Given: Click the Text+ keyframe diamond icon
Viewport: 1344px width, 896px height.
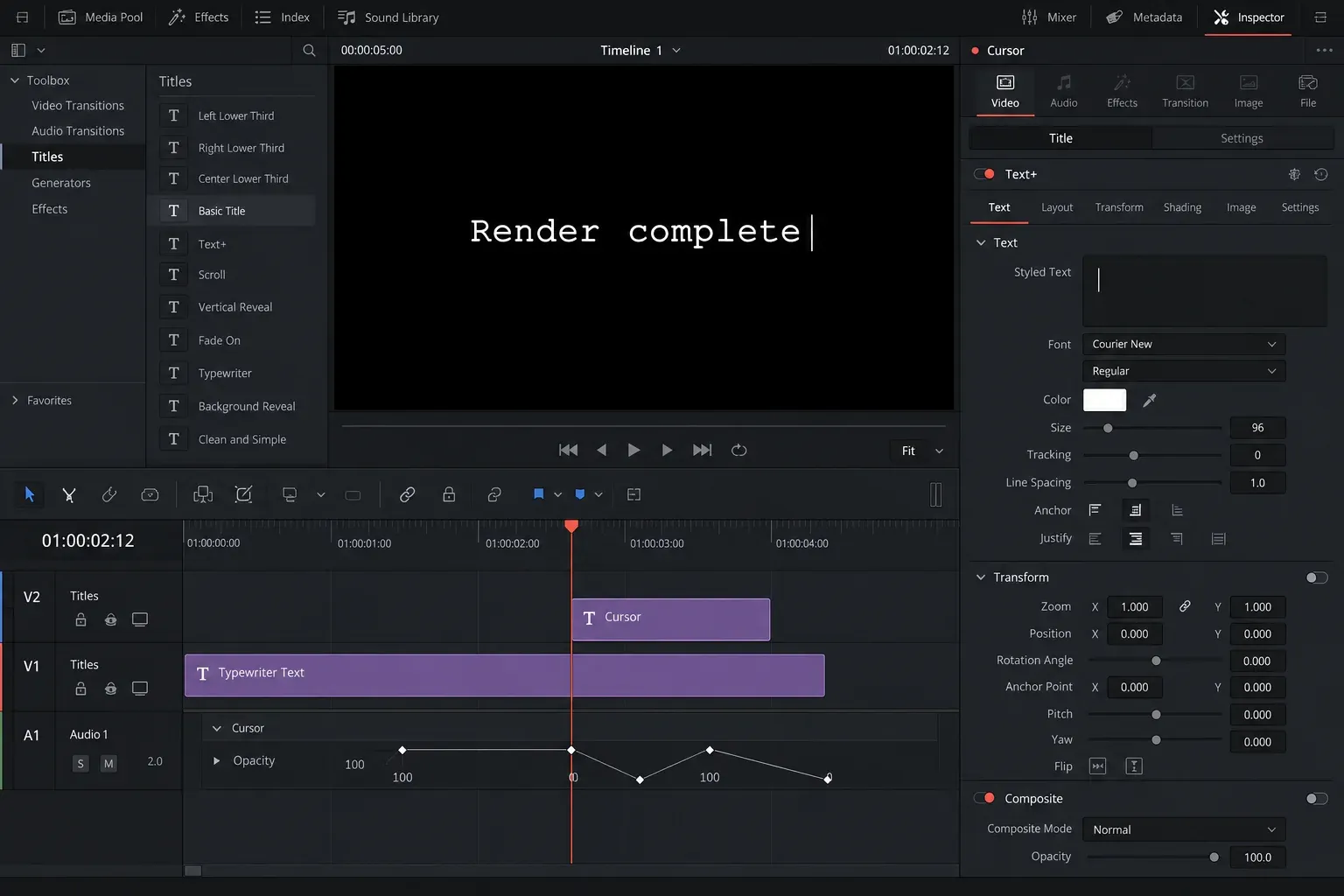Looking at the screenshot, I should point(1294,174).
